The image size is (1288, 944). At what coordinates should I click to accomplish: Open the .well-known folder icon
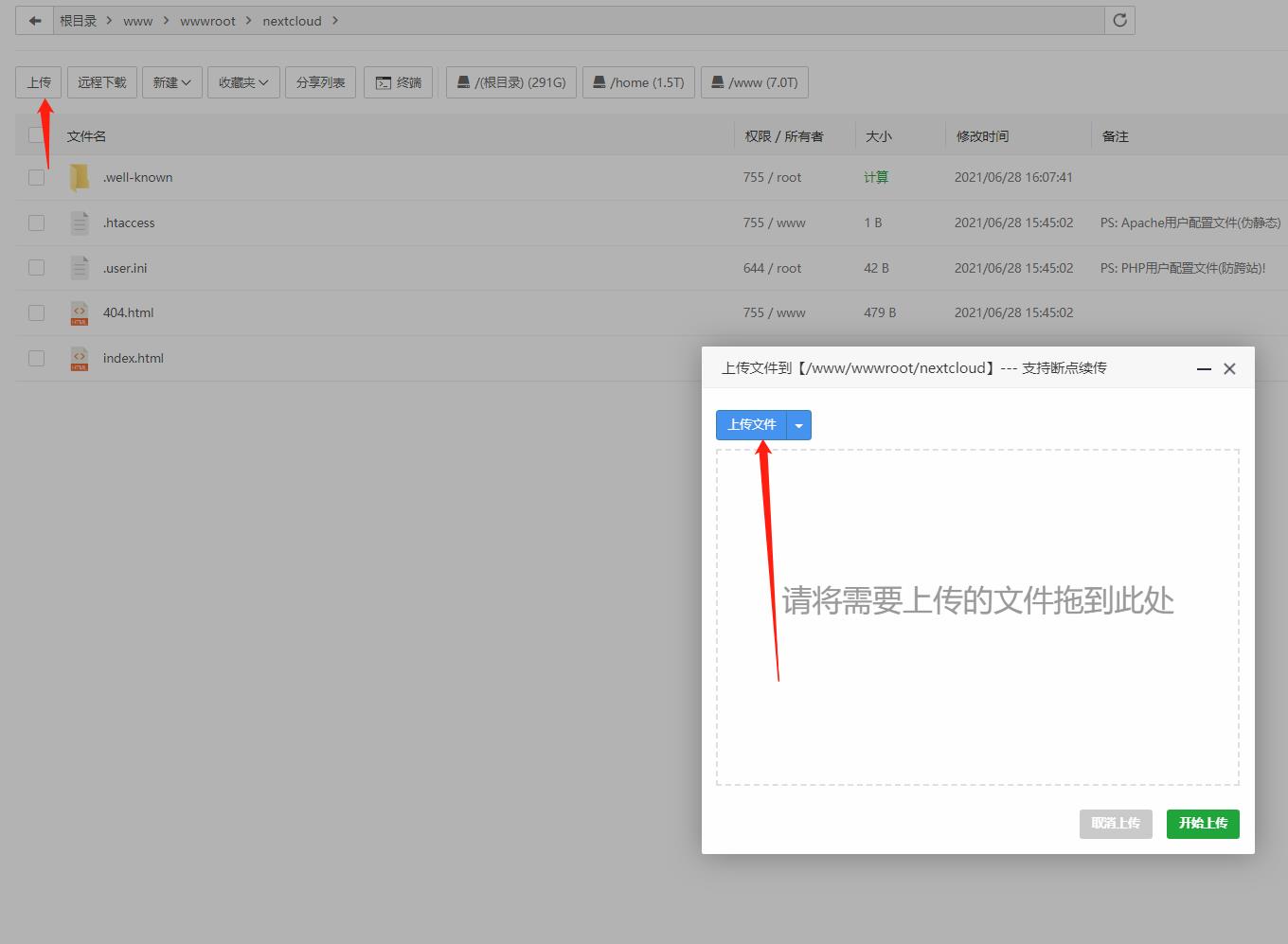(x=80, y=177)
